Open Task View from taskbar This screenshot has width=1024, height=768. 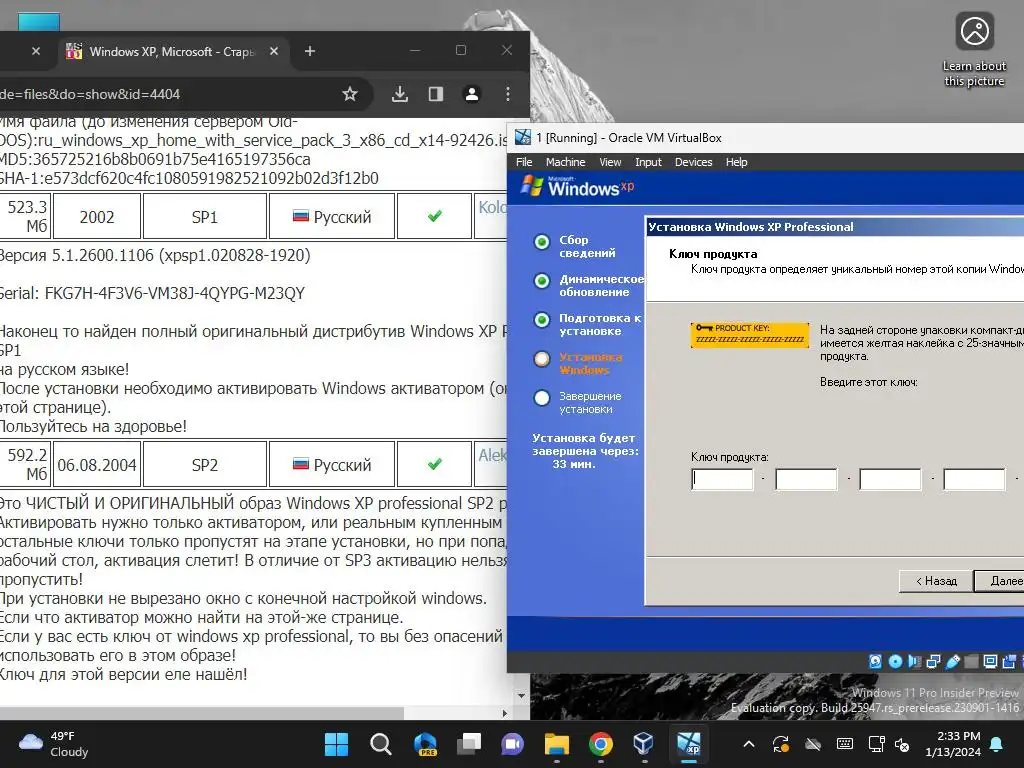468,744
